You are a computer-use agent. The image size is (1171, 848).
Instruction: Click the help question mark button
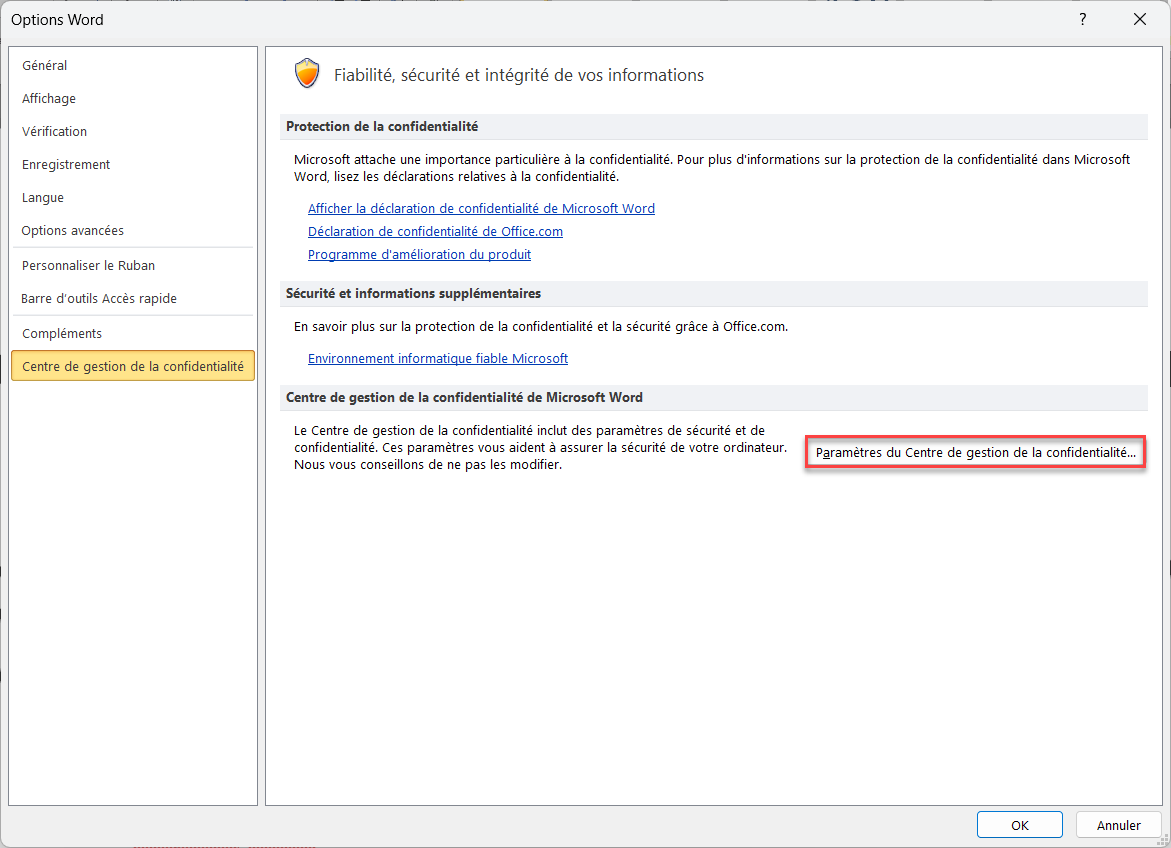tap(1082, 19)
